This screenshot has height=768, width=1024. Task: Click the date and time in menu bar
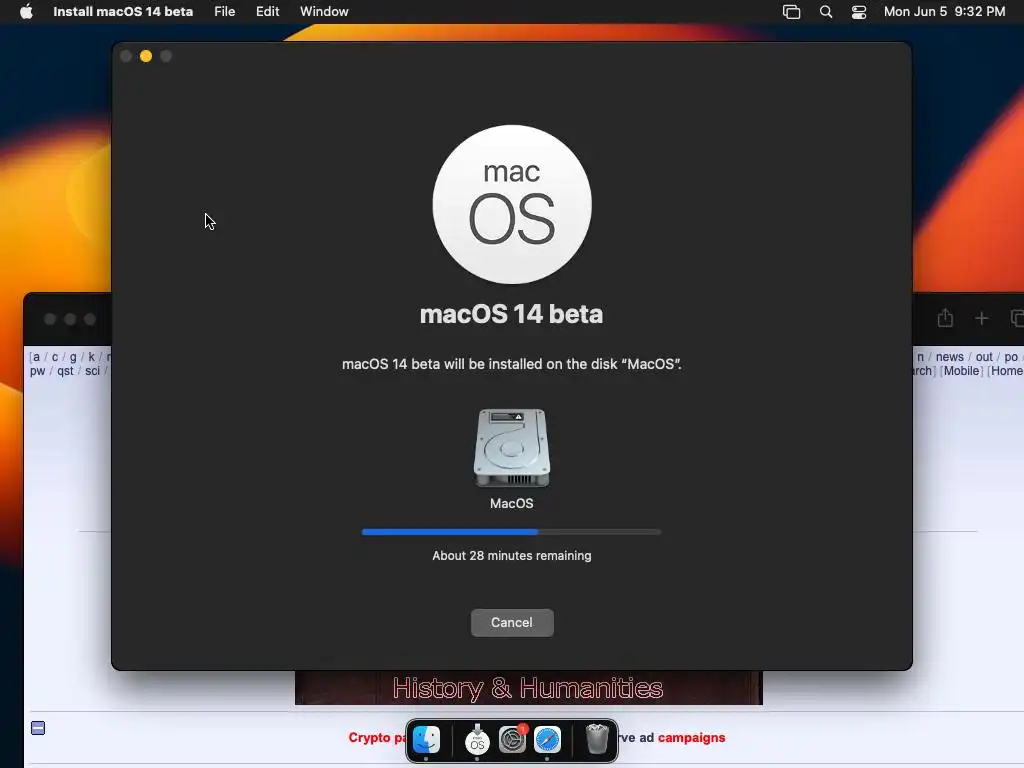click(944, 11)
